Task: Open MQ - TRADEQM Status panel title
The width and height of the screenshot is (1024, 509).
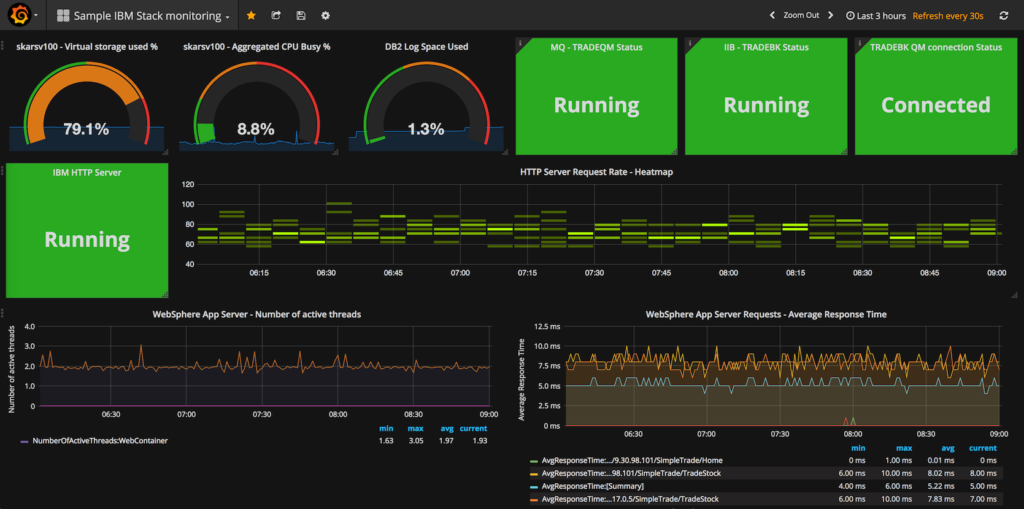Action: (596, 47)
